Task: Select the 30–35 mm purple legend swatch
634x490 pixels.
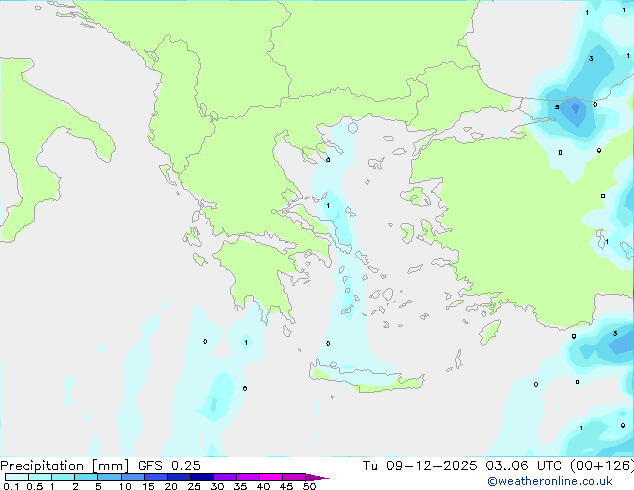Action: tap(225, 477)
